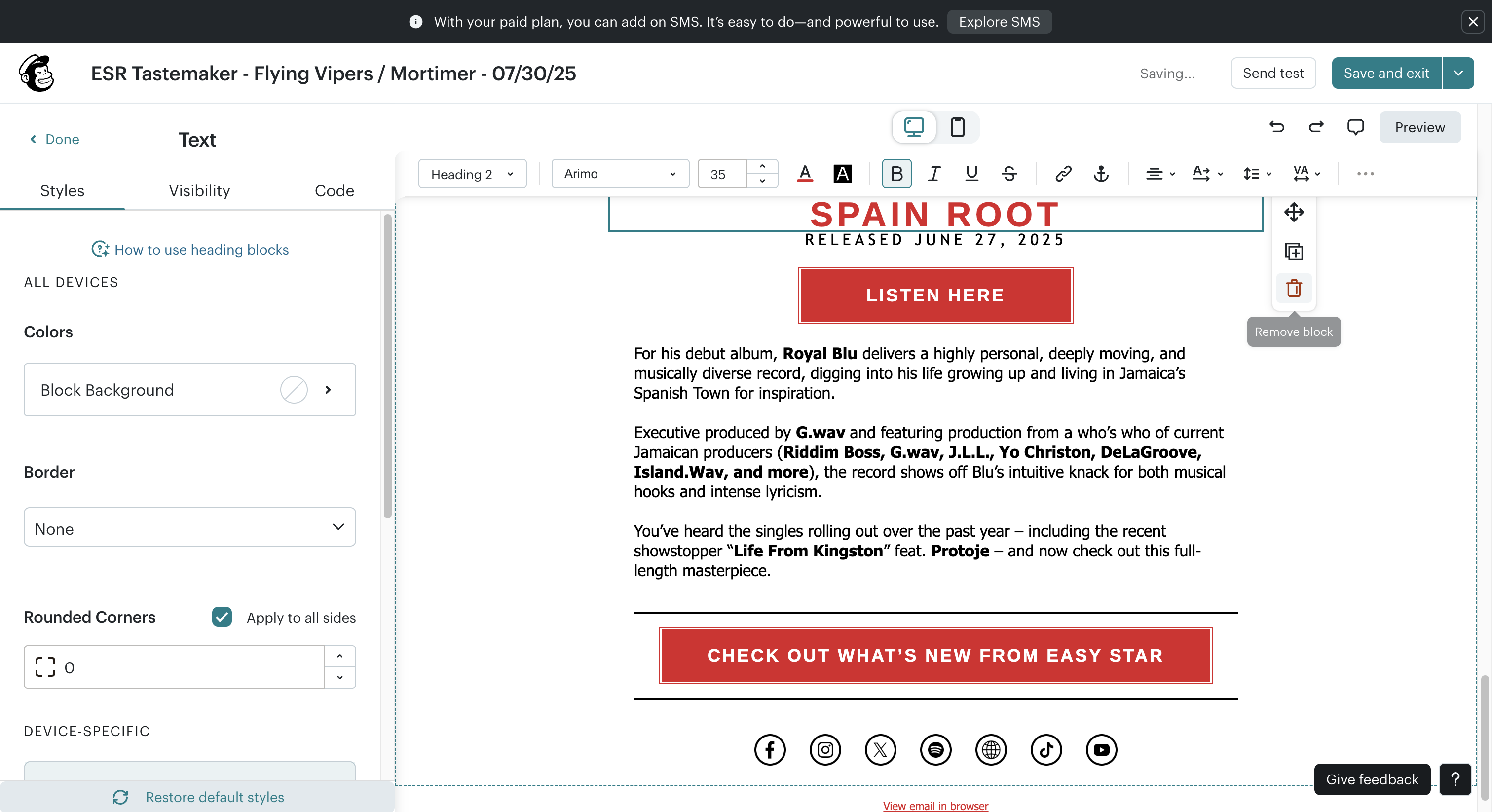Click the help question mark button
Image resolution: width=1492 pixels, height=812 pixels.
(1455, 779)
